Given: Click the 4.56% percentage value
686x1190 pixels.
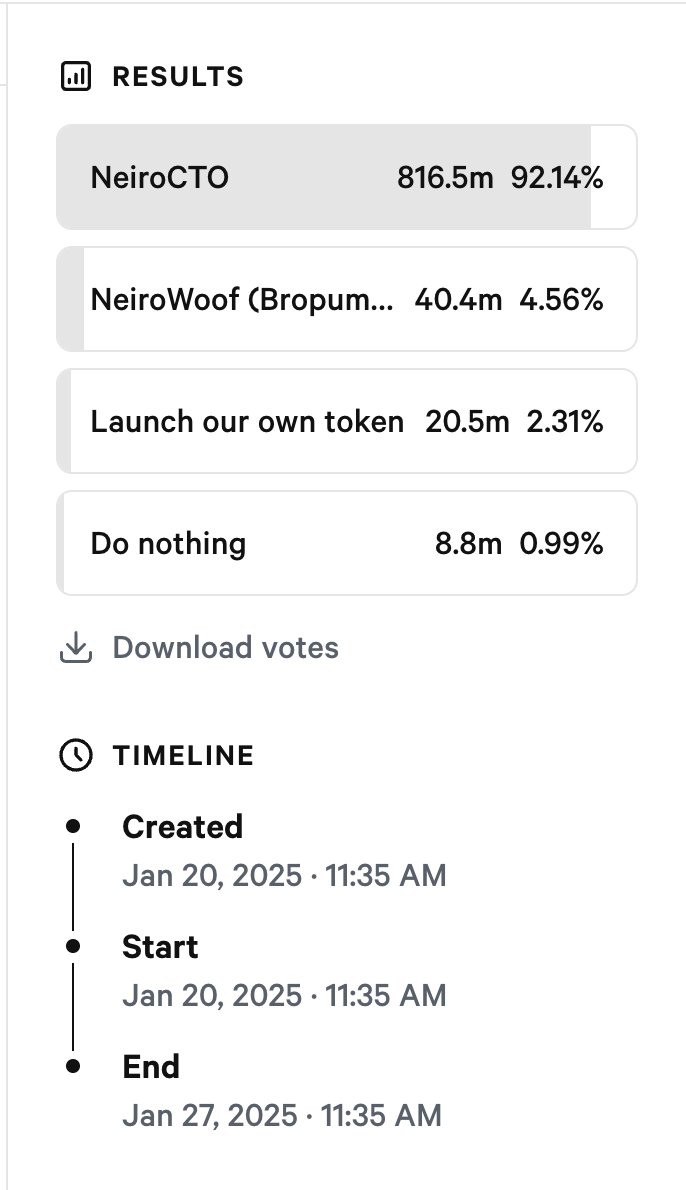Looking at the screenshot, I should point(562,300).
